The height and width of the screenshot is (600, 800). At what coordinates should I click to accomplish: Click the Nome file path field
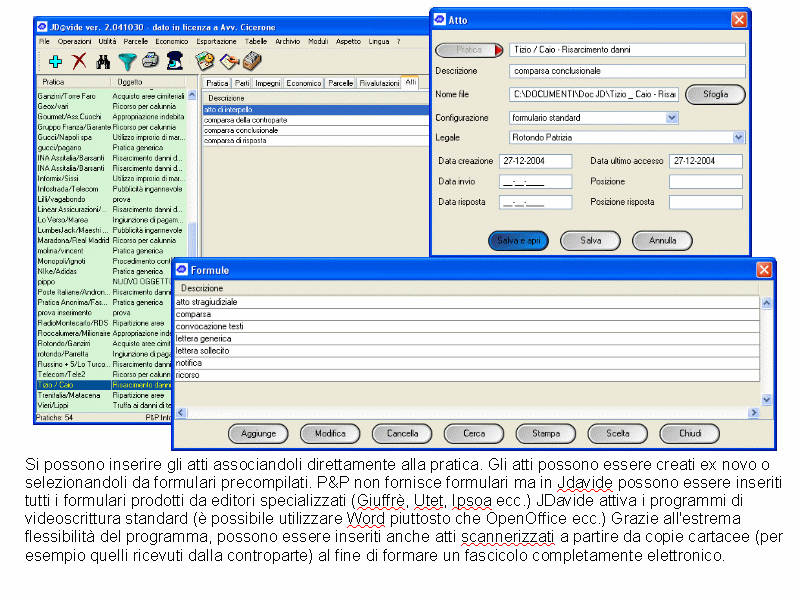594,94
